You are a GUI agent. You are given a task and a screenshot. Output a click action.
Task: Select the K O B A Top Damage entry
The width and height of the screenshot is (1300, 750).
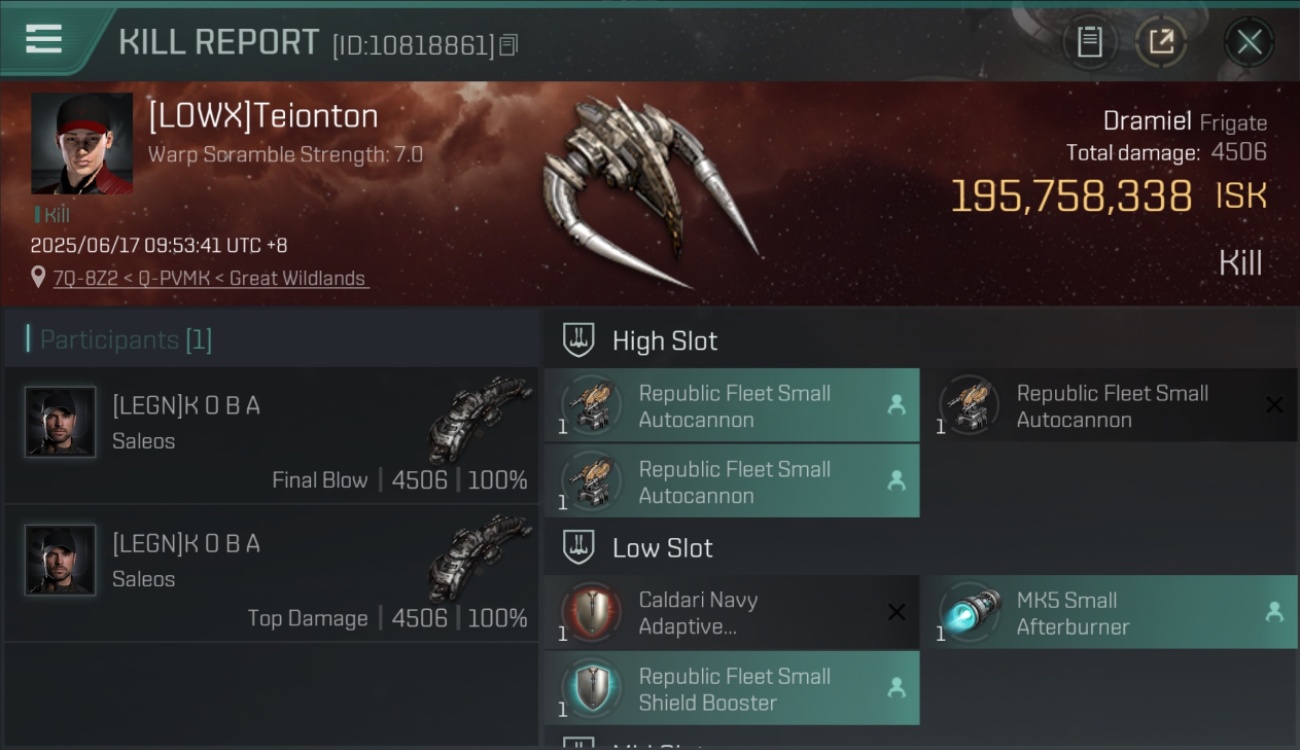point(272,573)
